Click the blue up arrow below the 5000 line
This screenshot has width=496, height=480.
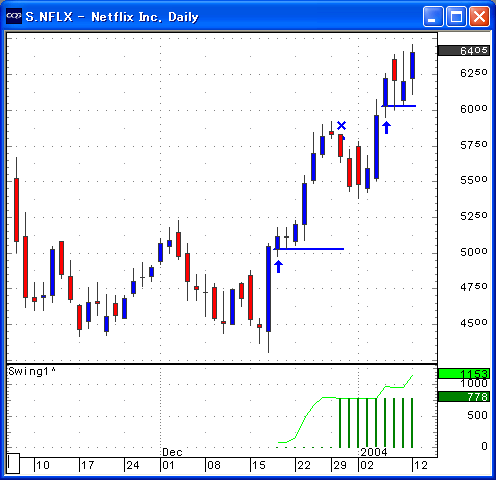(279, 267)
